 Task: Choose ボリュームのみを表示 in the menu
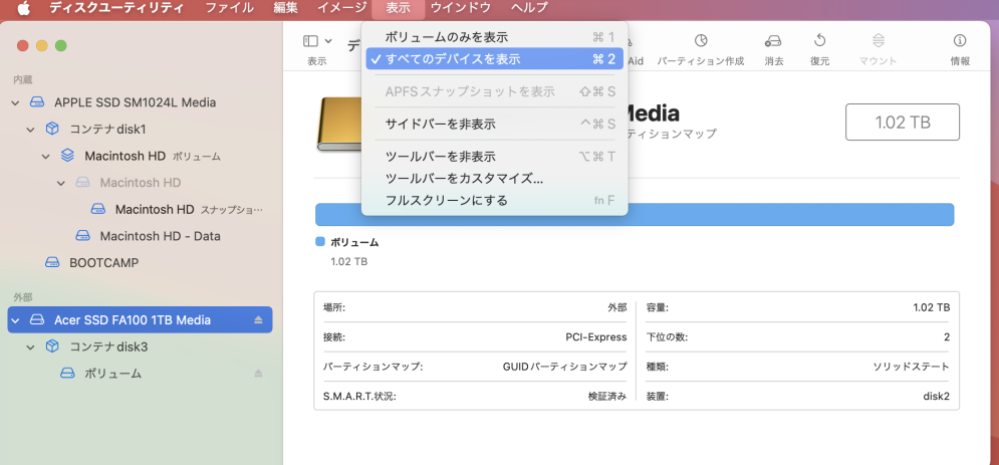click(x=494, y=38)
